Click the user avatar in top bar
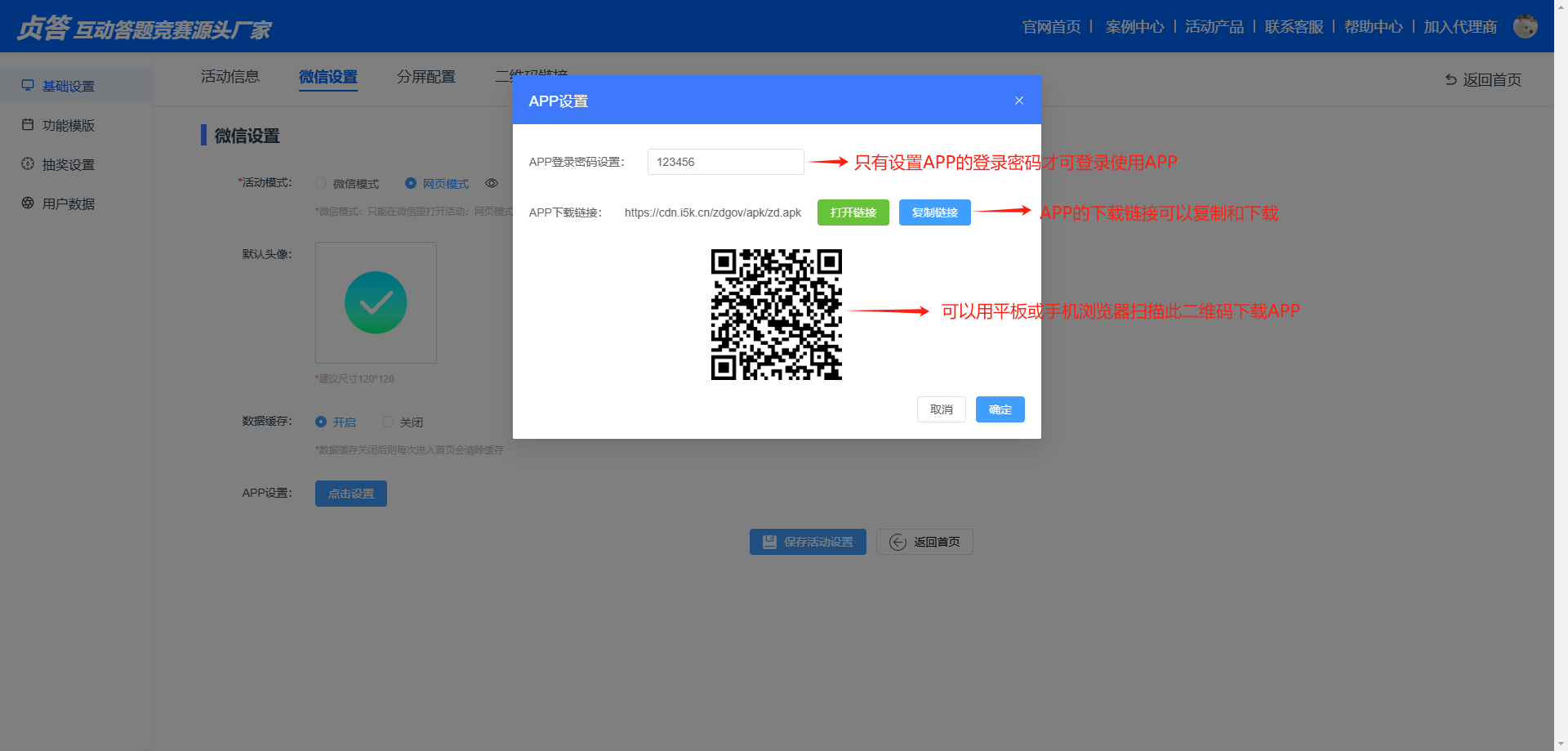Image resolution: width=1568 pixels, height=751 pixels. (x=1525, y=26)
